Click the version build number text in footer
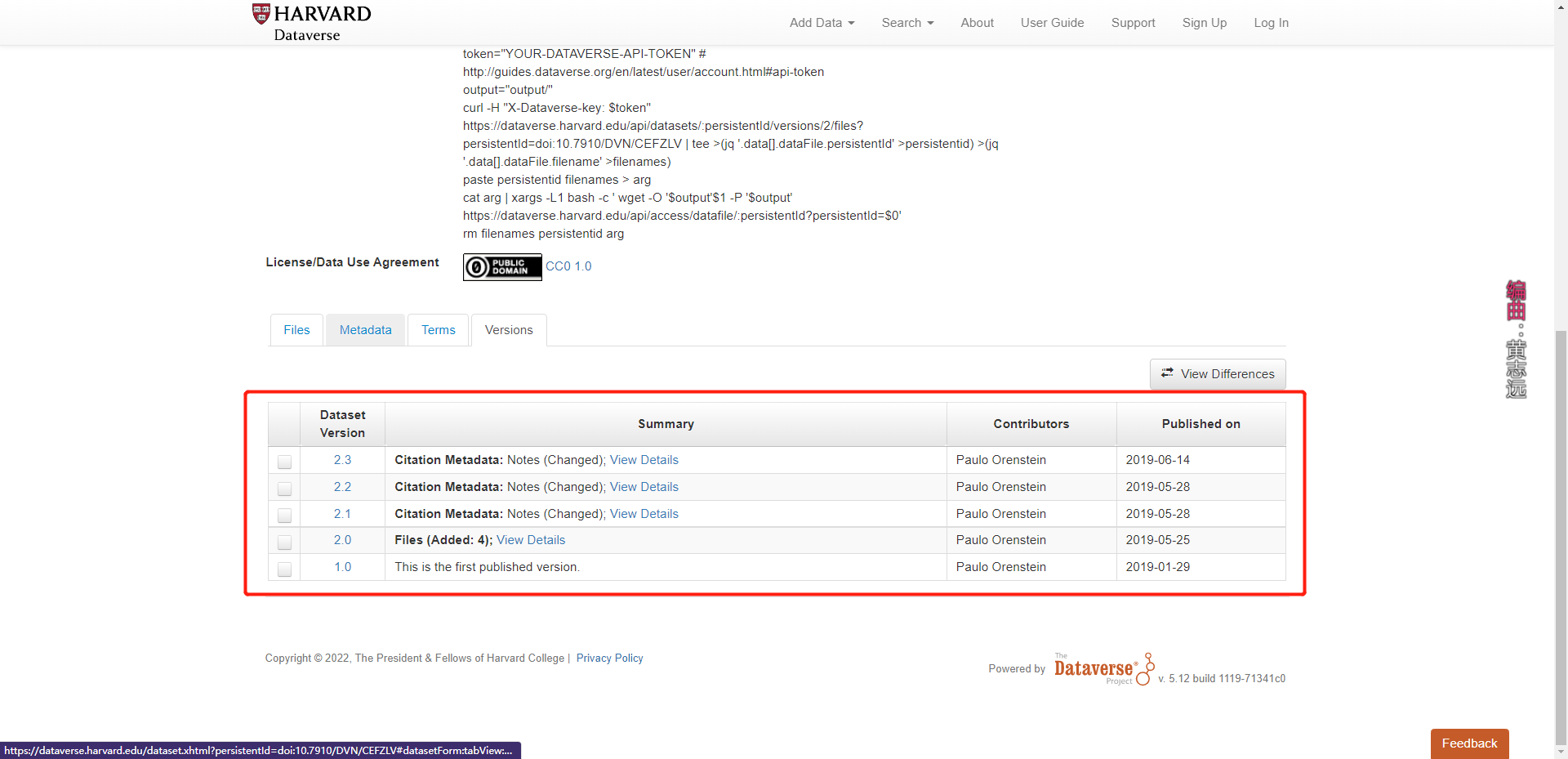The image size is (1568, 759). click(x=1222, y=679)
